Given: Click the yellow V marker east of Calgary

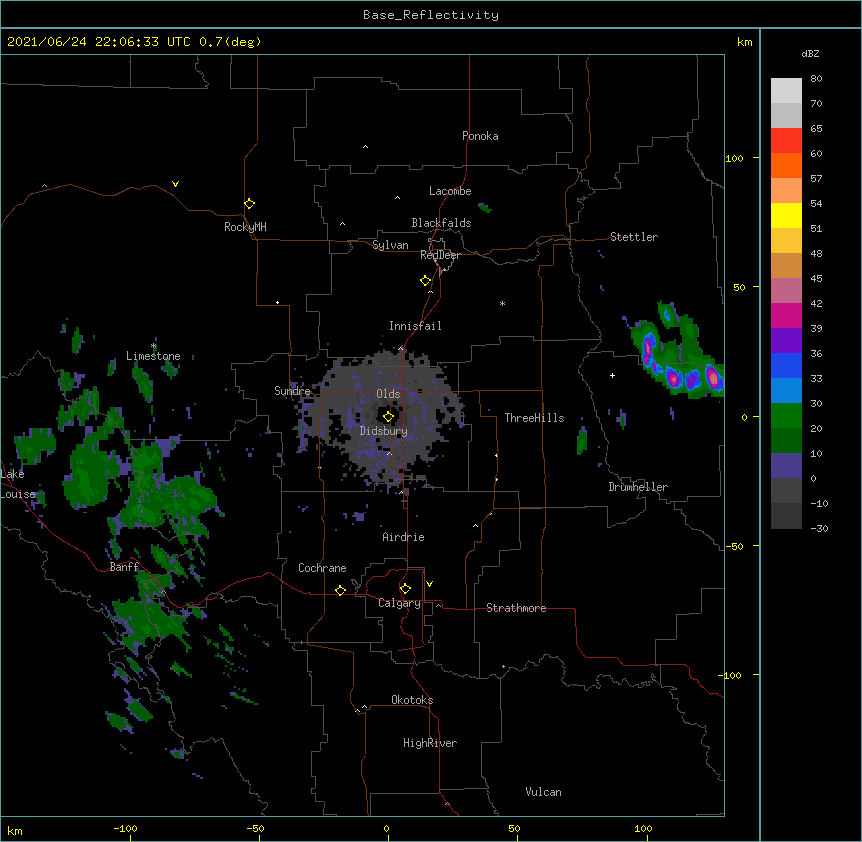Looking at the screenshot, I should 429,584.
